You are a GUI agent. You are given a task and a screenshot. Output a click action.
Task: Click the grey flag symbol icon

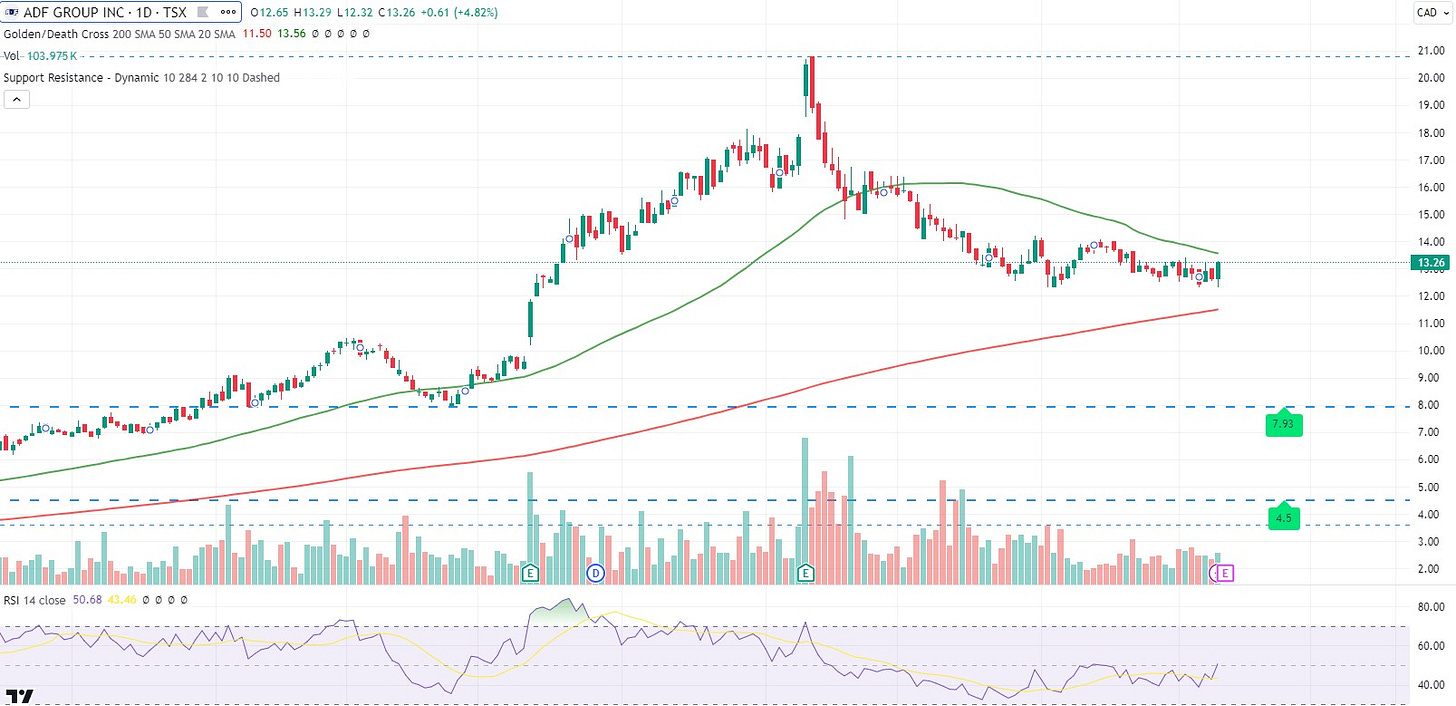coord(203,12)
